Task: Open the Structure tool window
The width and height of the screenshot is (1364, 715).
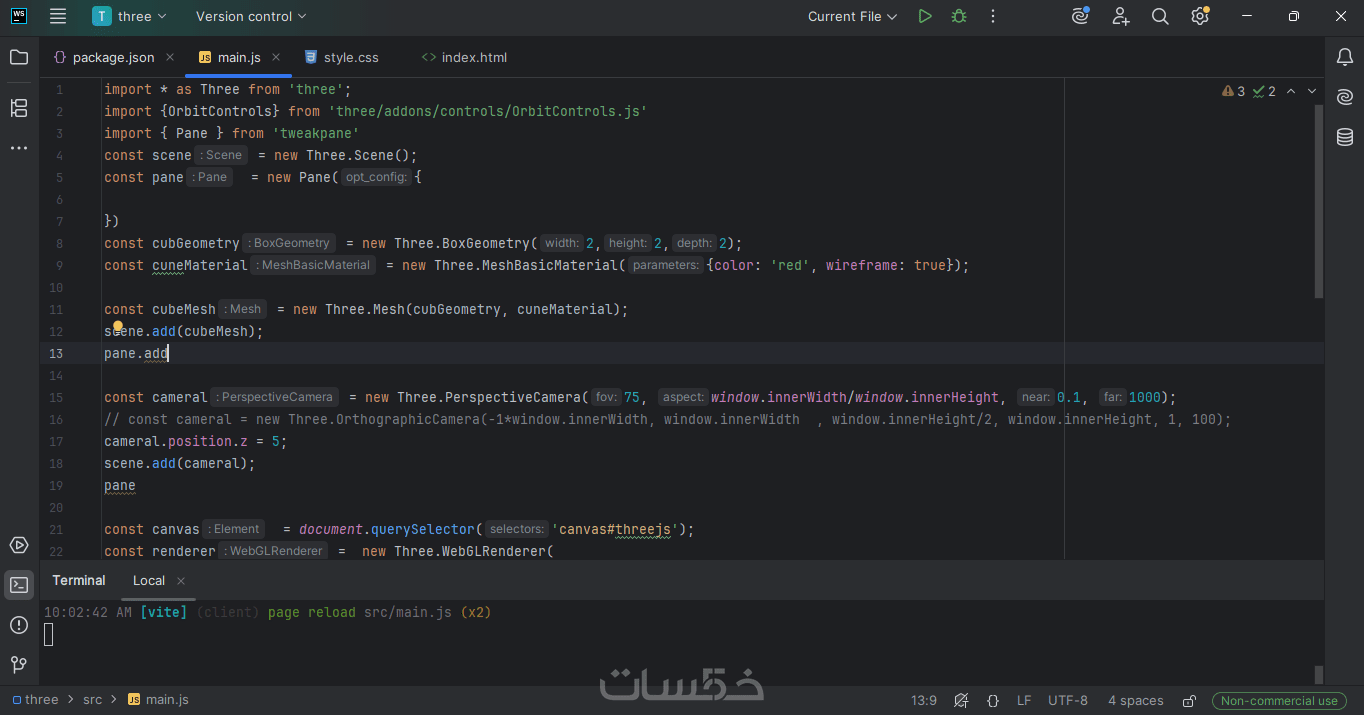Action: point(19,108)
